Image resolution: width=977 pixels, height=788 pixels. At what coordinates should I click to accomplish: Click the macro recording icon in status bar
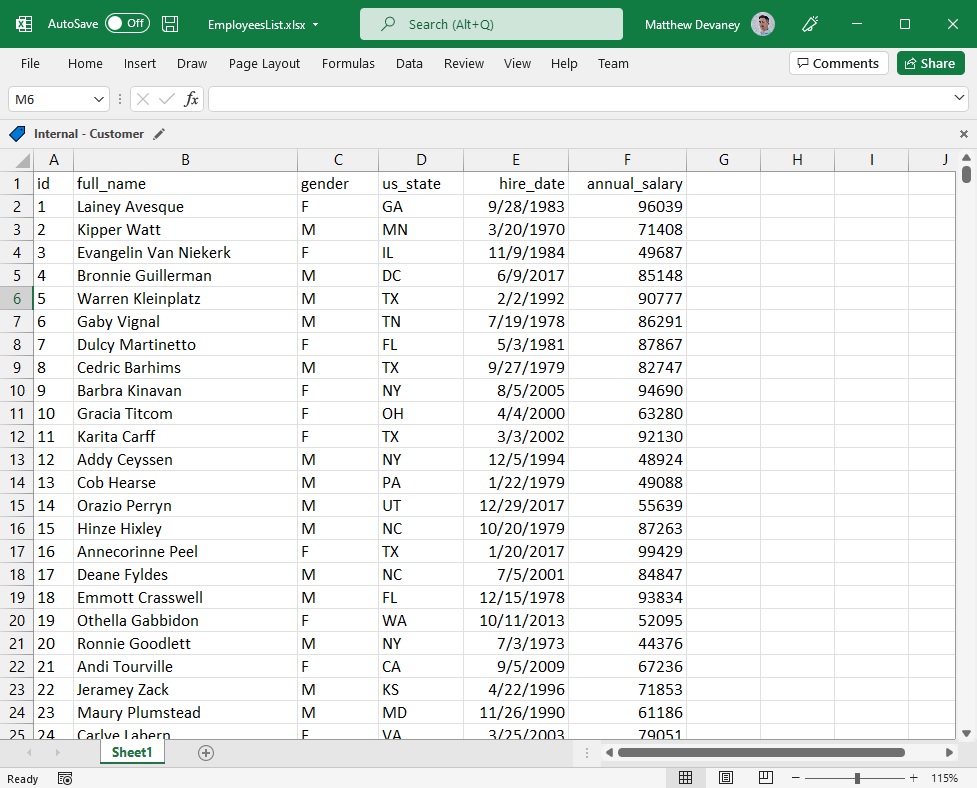pos(65,779)
